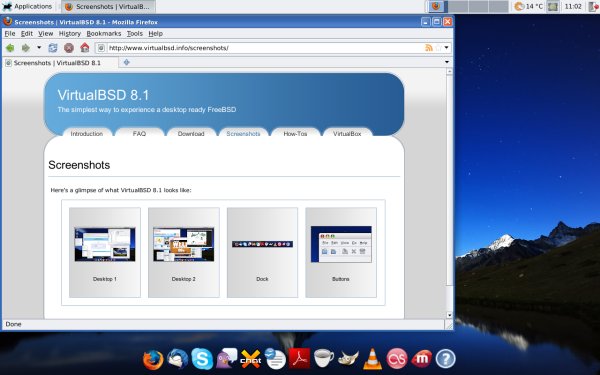
Task: Open the Screenshots page tab
Action: click(x=243, y=133)
